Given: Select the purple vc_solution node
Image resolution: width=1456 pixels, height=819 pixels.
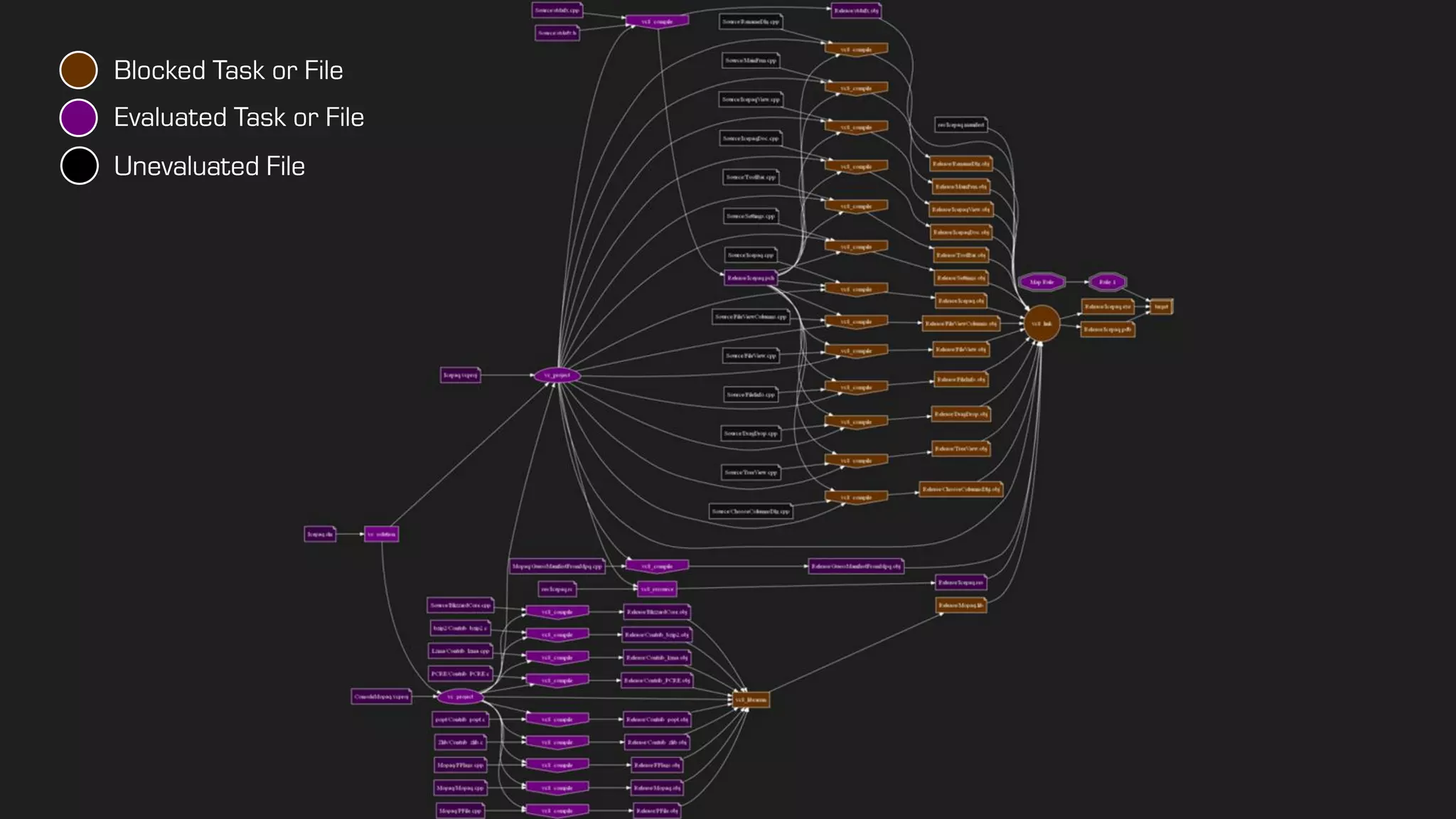Looking at the screenshot, I should 381,534.
